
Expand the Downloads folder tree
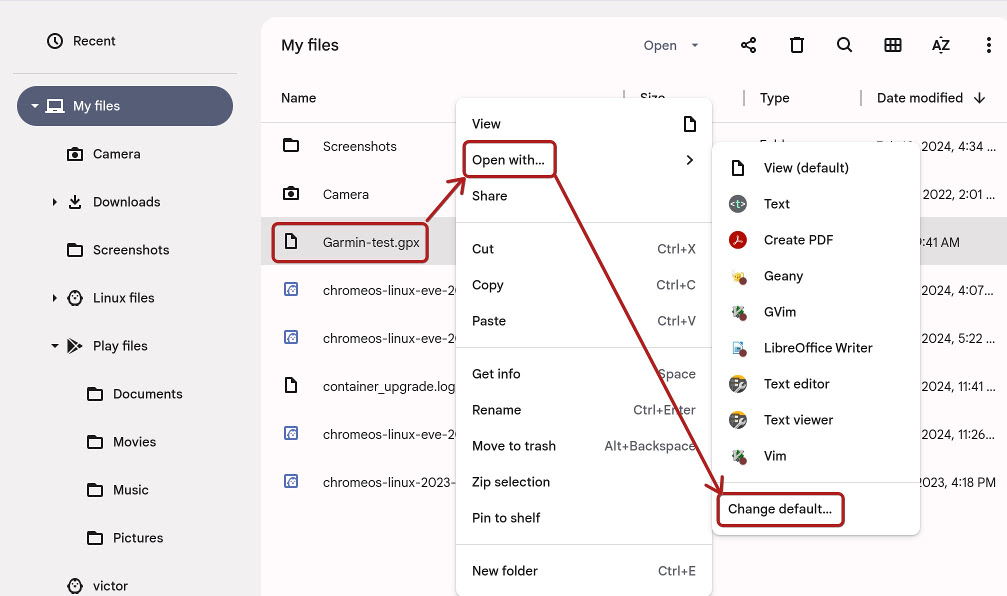tap(54, 202)
